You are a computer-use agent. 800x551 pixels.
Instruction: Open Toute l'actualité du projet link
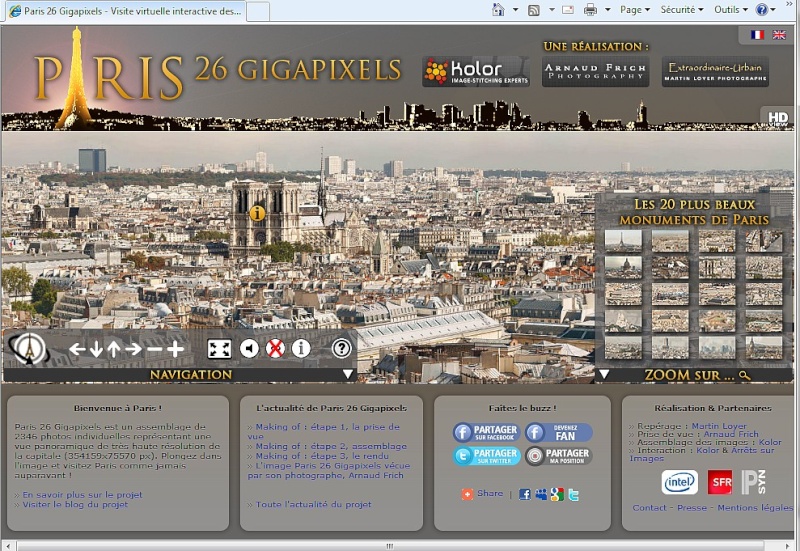tap(313, 505)
